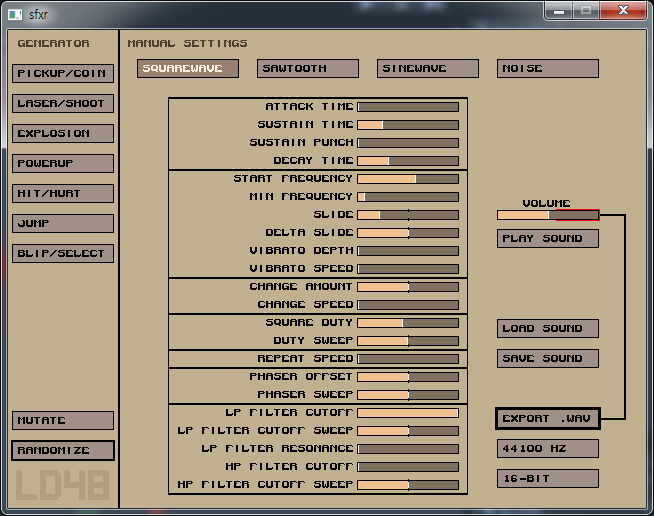Generate a Hit/Hurt sound
The height and width of the screenshot is (516, 654).
pos(63,194)
